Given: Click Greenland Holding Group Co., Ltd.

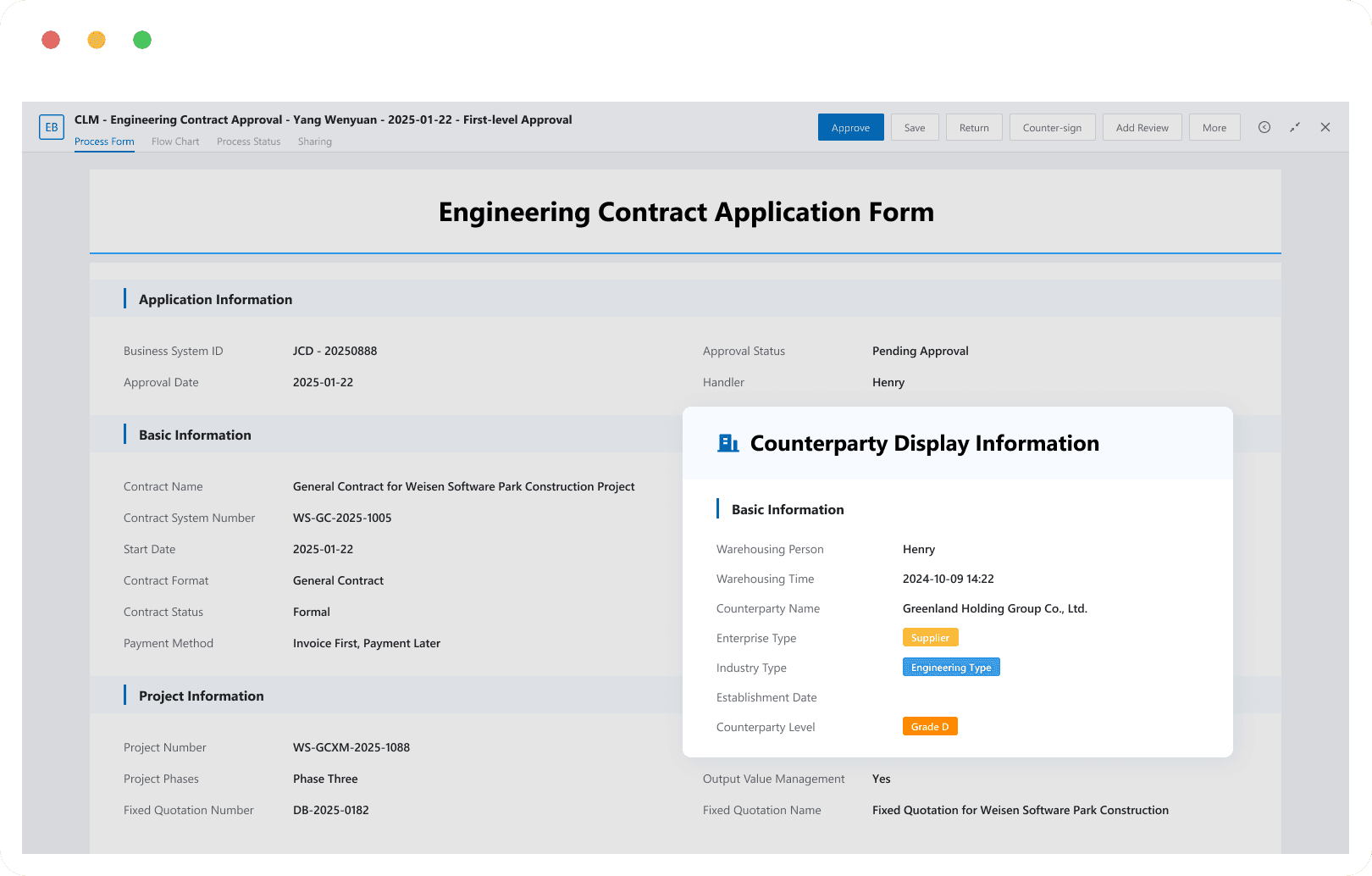Looking at the screenshot, I should point(995,608).
